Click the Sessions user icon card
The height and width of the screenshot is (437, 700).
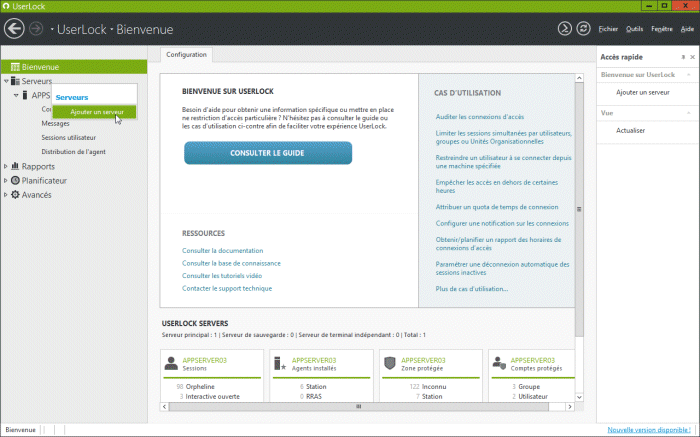(171, 363)
